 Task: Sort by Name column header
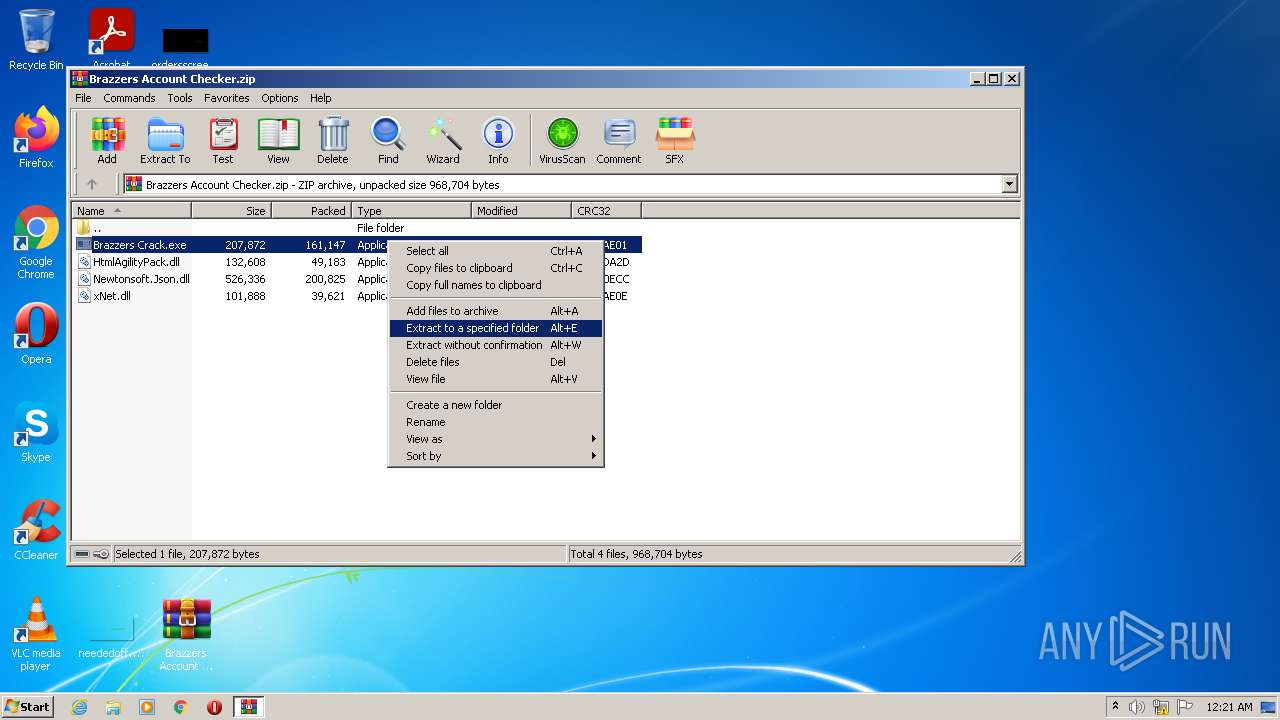[x=131, y=211]
